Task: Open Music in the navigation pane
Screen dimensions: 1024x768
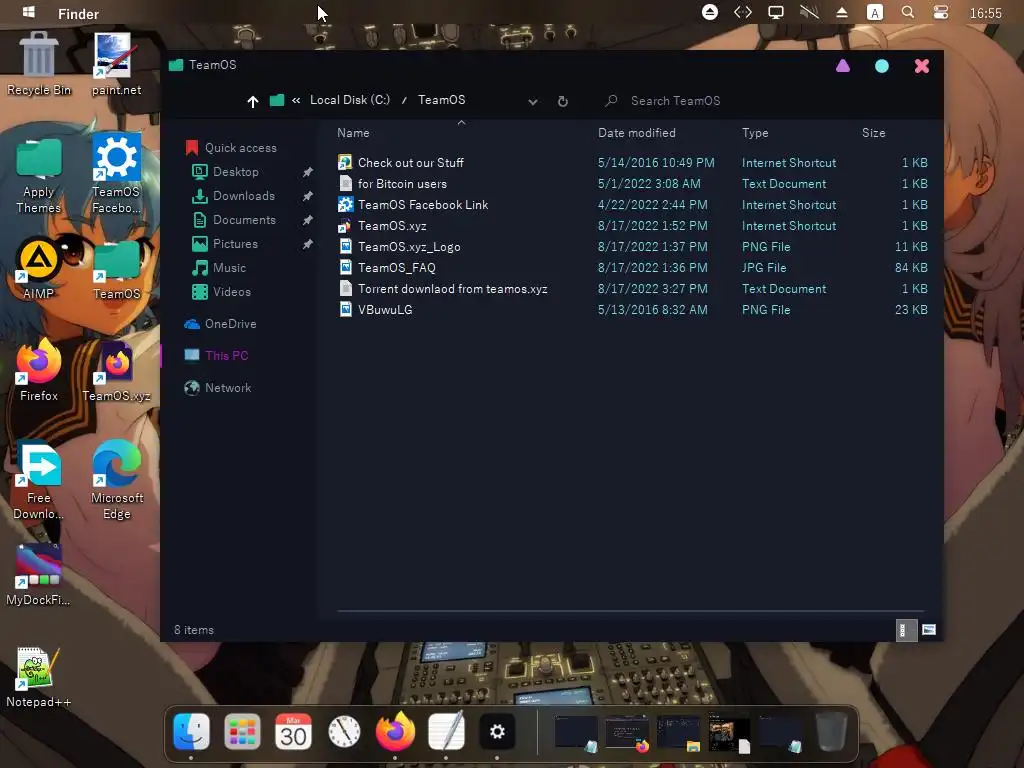Action: [x=219, y=268]
